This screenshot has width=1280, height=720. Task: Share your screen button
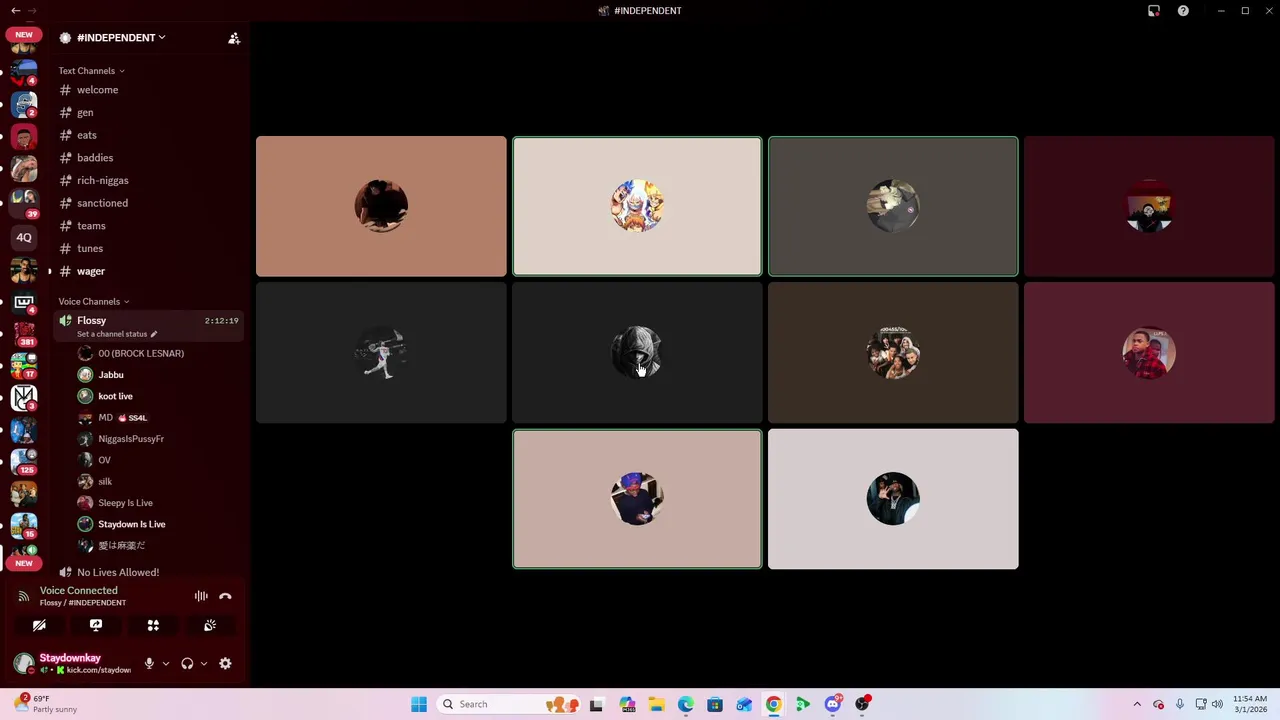(96, 625)
